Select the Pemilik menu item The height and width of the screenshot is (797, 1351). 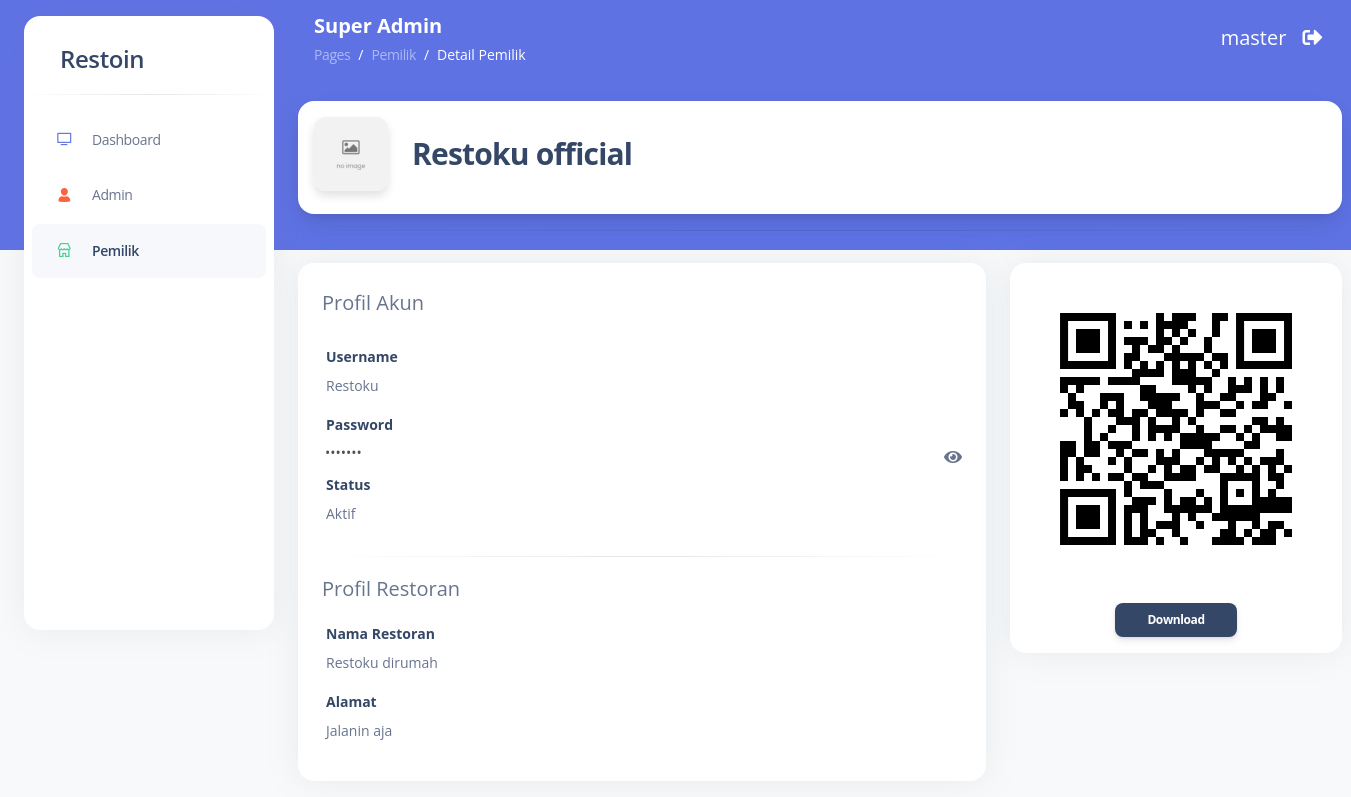(x=116, y=251)
